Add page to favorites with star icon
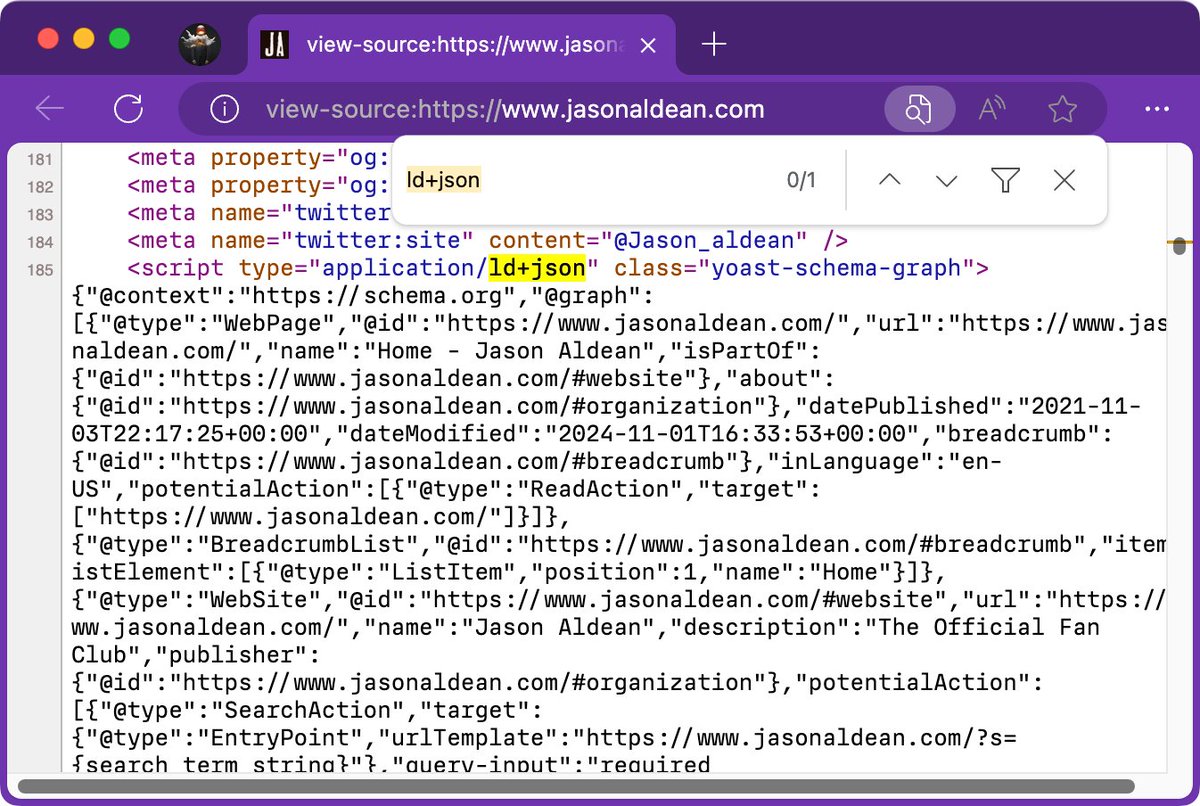1200x806 pixels. pos(1062,109)
